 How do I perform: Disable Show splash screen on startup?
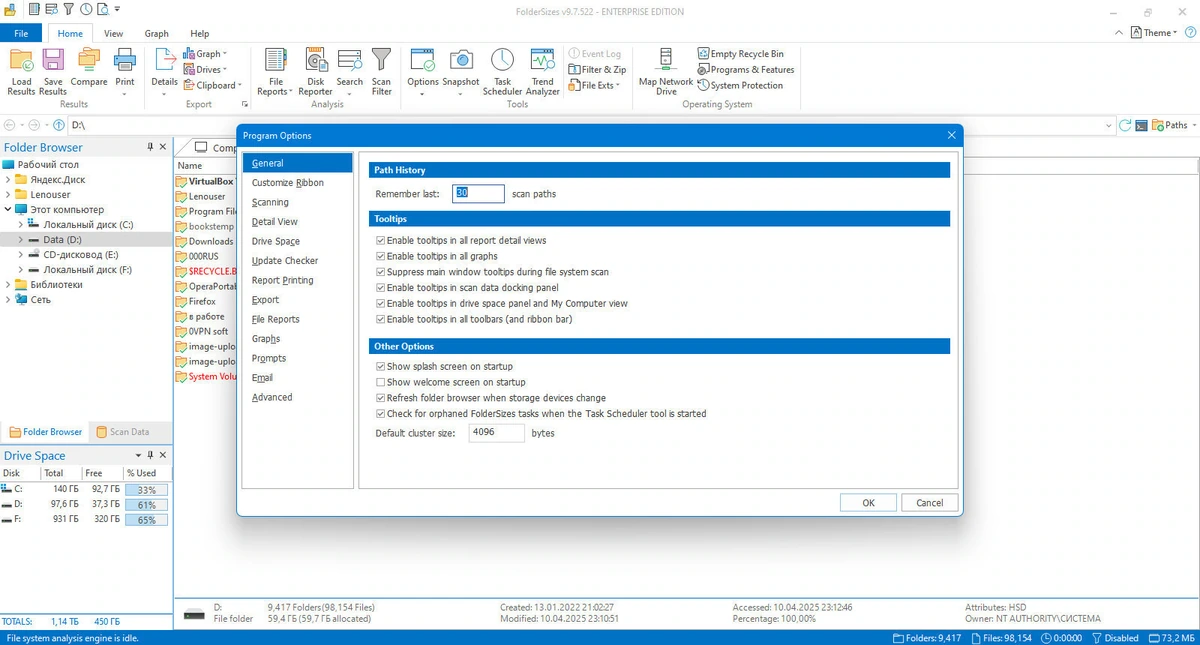click(381, 367)
